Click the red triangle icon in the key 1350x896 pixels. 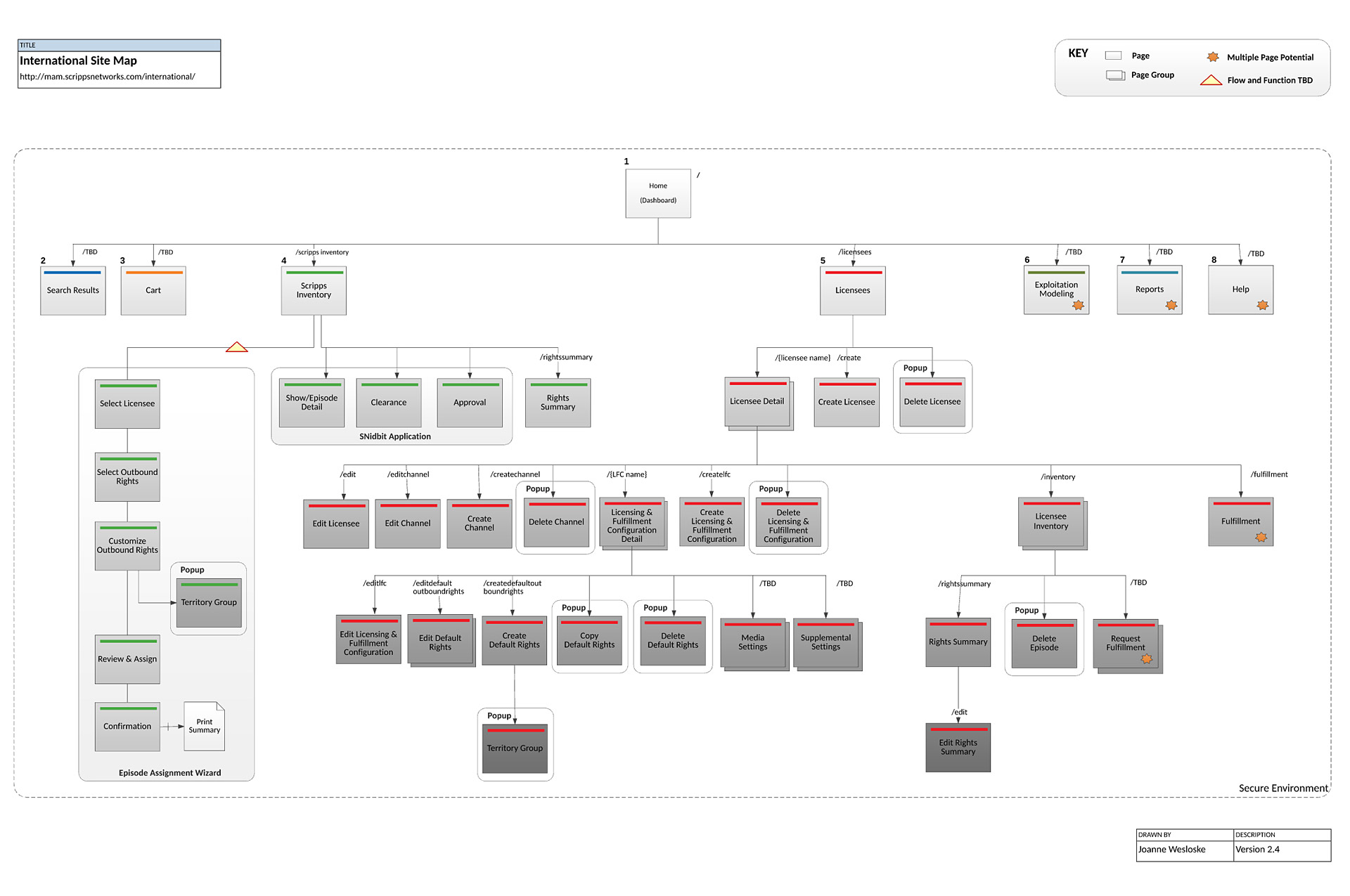(1211, 81)
